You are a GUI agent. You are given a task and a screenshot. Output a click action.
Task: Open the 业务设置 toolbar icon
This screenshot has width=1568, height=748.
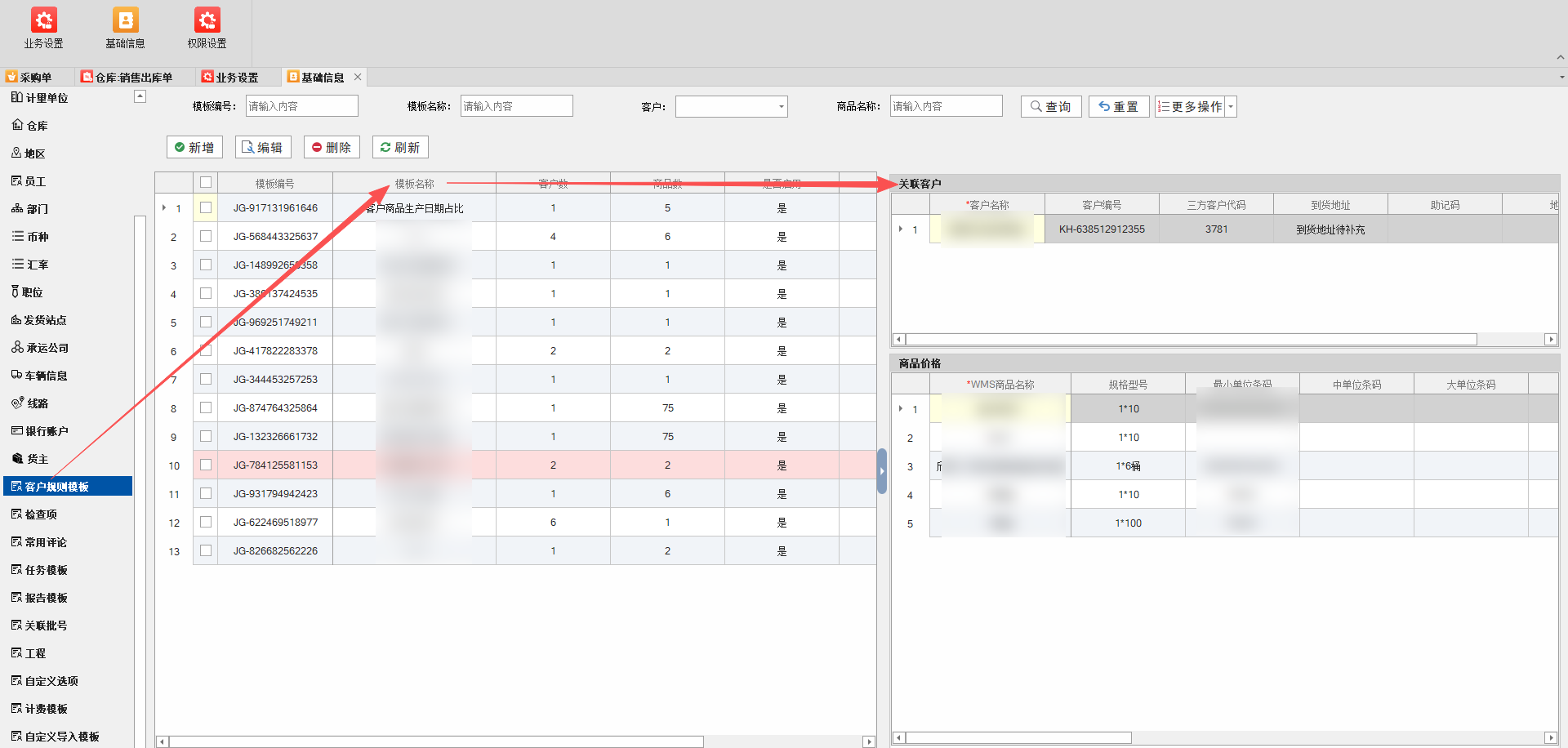click(43, 28)
